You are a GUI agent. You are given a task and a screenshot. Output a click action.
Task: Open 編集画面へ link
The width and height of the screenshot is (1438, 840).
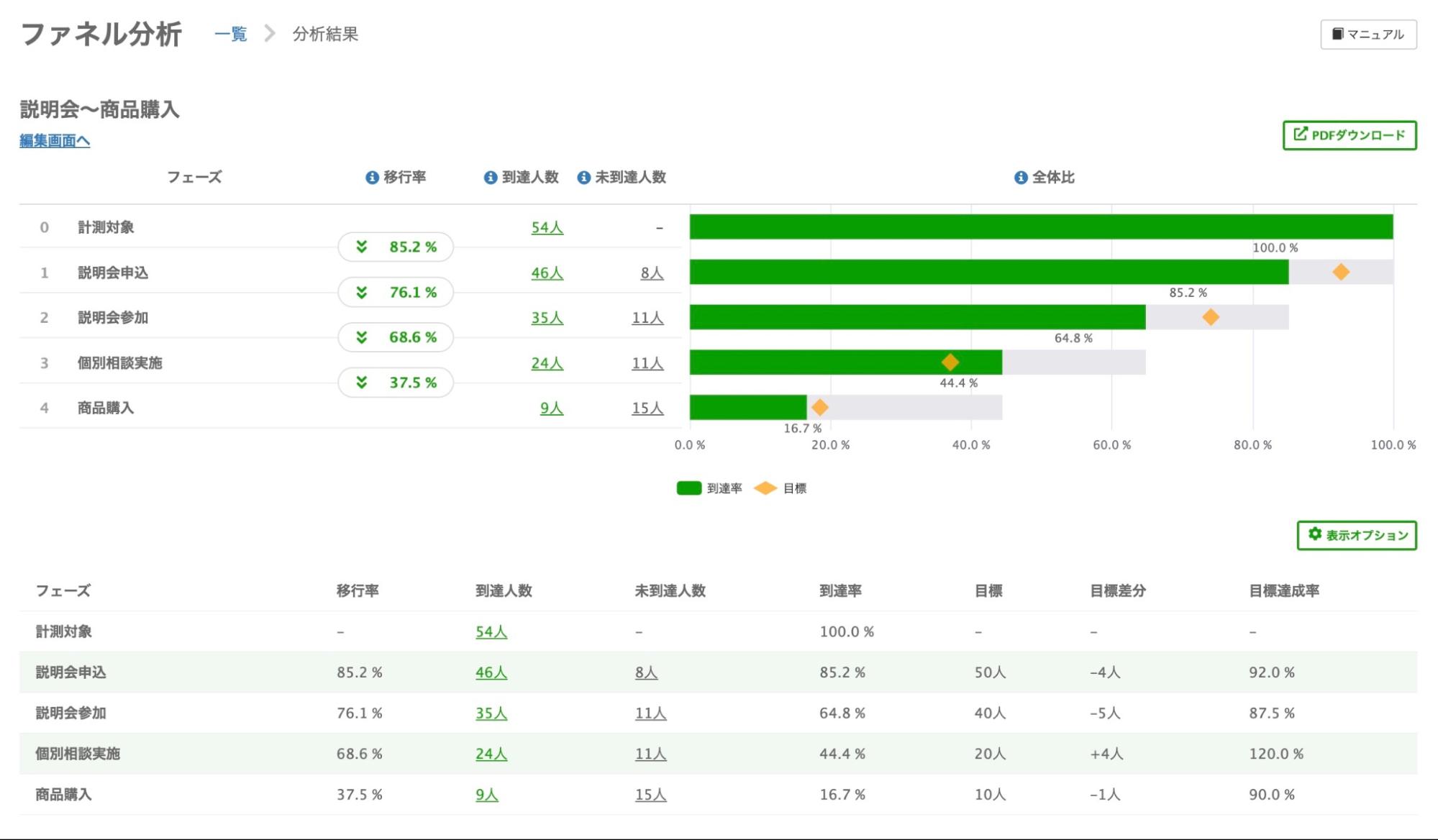tap(55, 141)
